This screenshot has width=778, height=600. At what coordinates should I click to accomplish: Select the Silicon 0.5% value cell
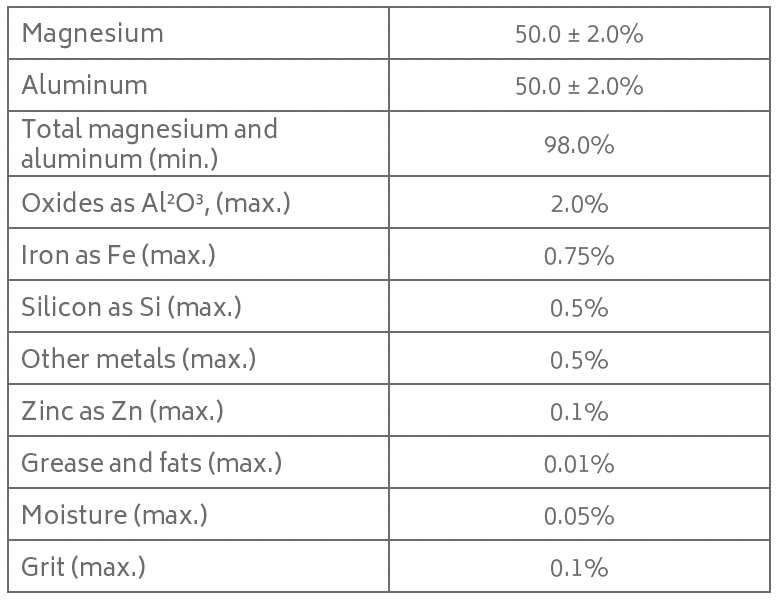click(x=578, y=308)
